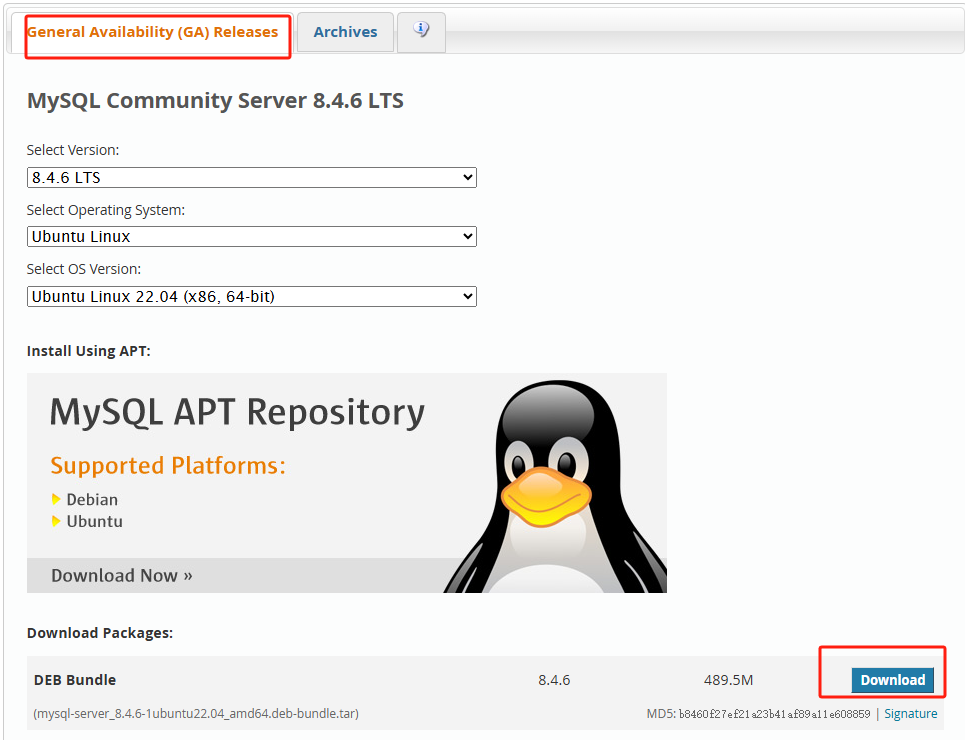965x740 pixels.
Task: Click the deb-bundle.tar filename text
Action: tap(196, 714)
